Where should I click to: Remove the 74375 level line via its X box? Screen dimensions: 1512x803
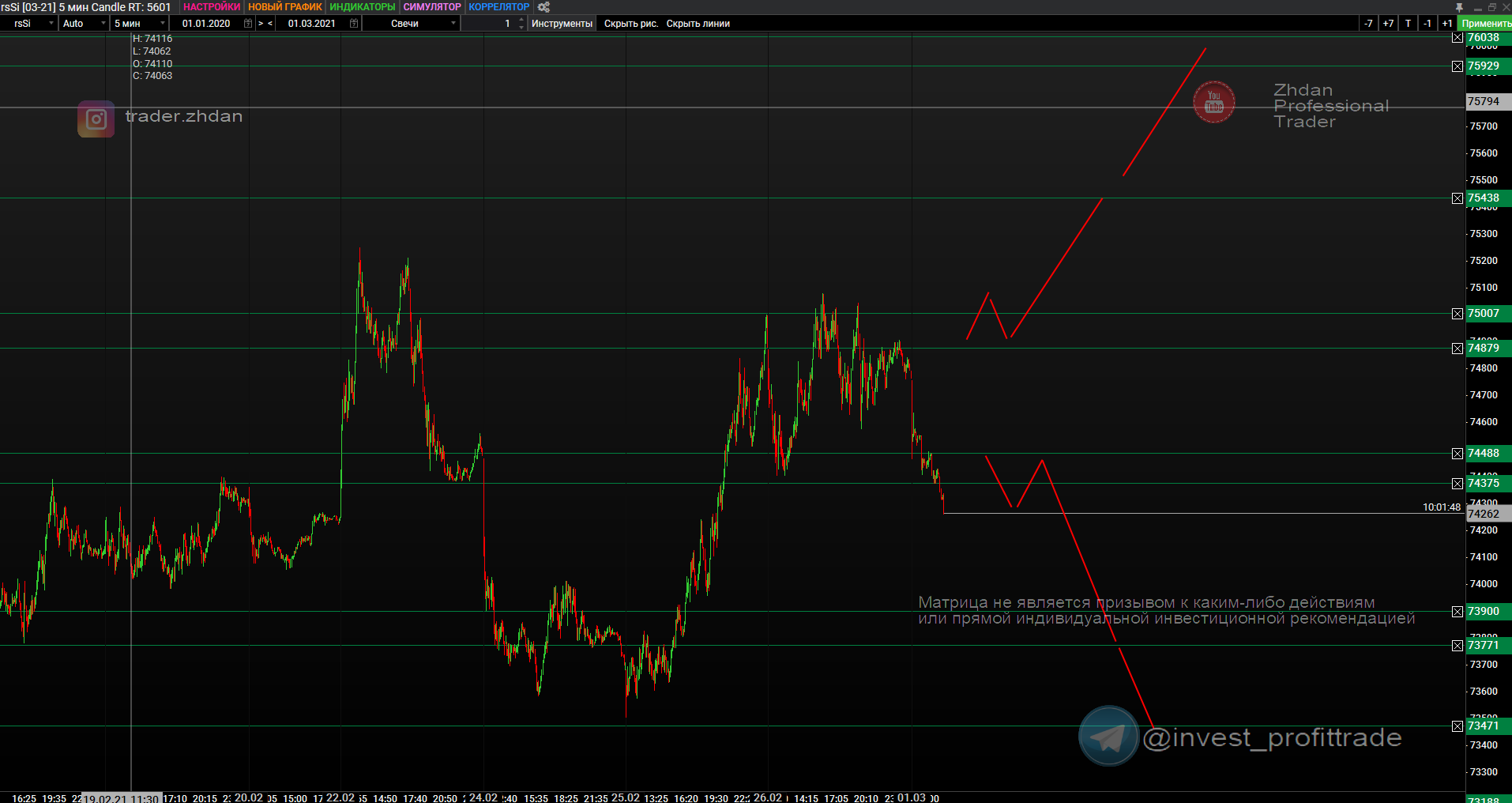click(1457, 484)
